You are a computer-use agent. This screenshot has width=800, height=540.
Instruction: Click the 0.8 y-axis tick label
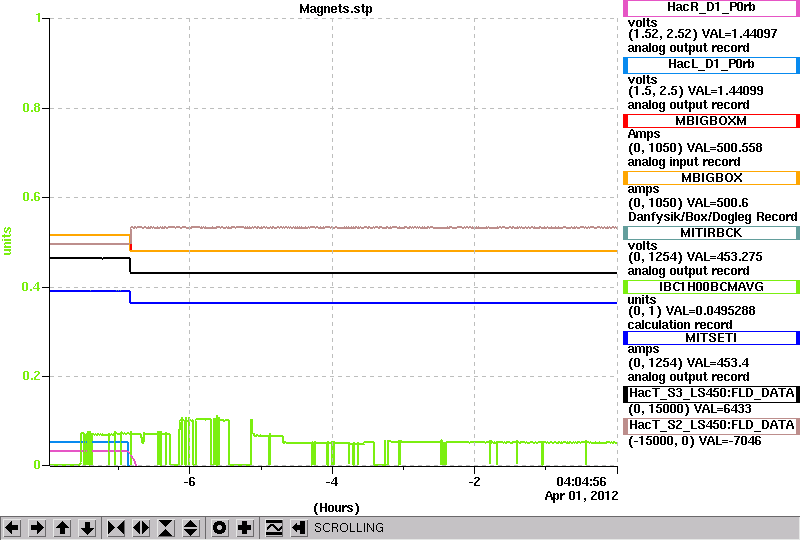tap(32, 108)
